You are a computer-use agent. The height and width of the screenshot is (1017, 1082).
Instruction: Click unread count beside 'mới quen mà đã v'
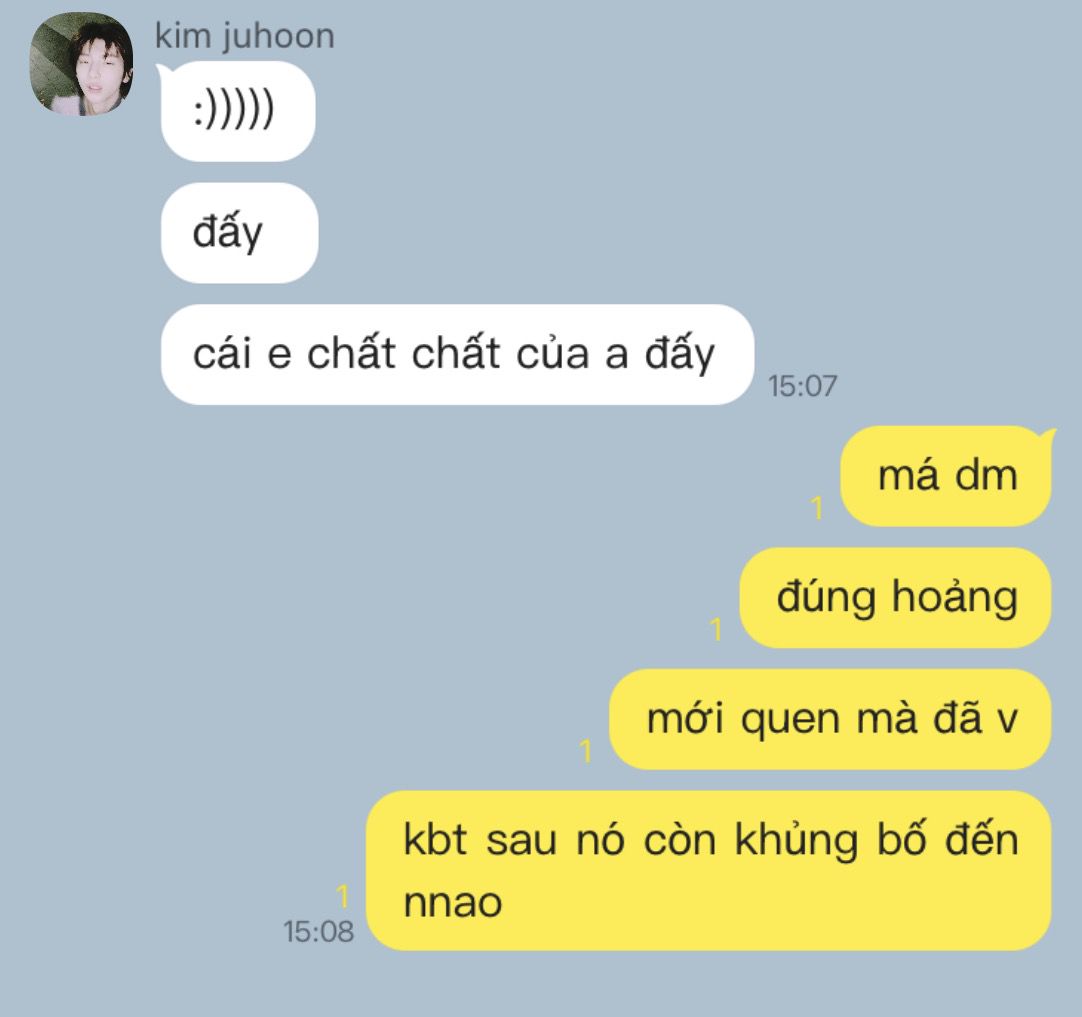(x=586, y=751)
